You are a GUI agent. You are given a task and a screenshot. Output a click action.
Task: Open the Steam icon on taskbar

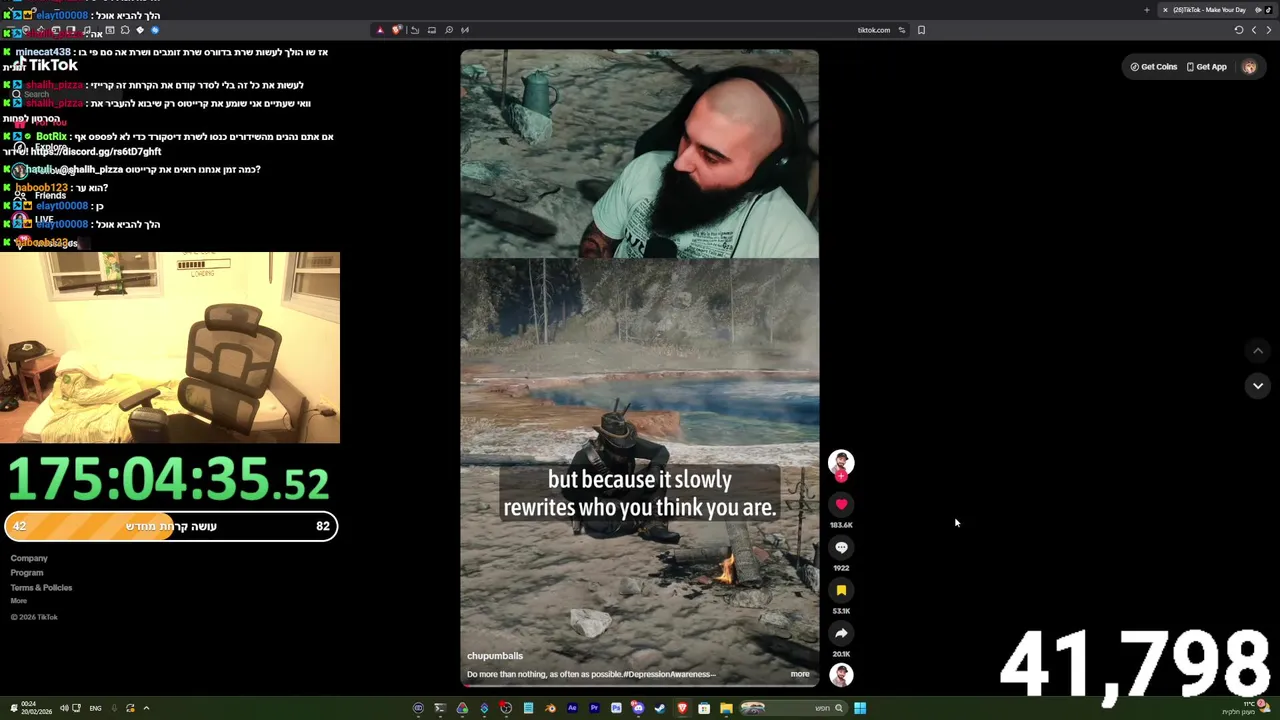tap(660, 709)
